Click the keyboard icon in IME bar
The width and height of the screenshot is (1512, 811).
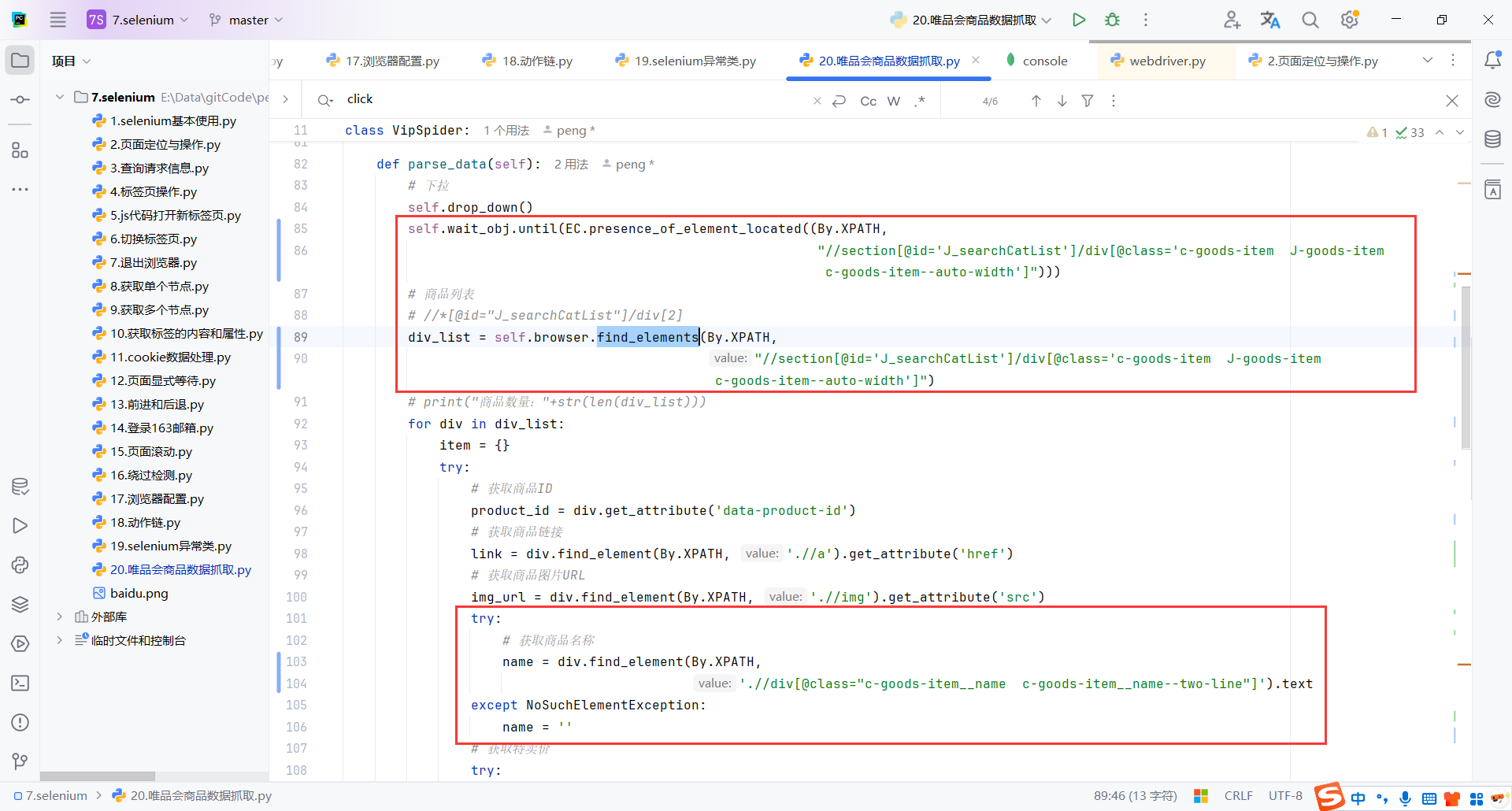click(x=1429, y=798)
